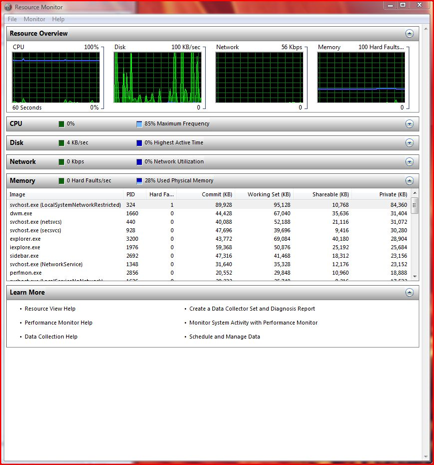434x465 pixels.
Task: Select the perfmon.exe process row
Action: (209, 273)
